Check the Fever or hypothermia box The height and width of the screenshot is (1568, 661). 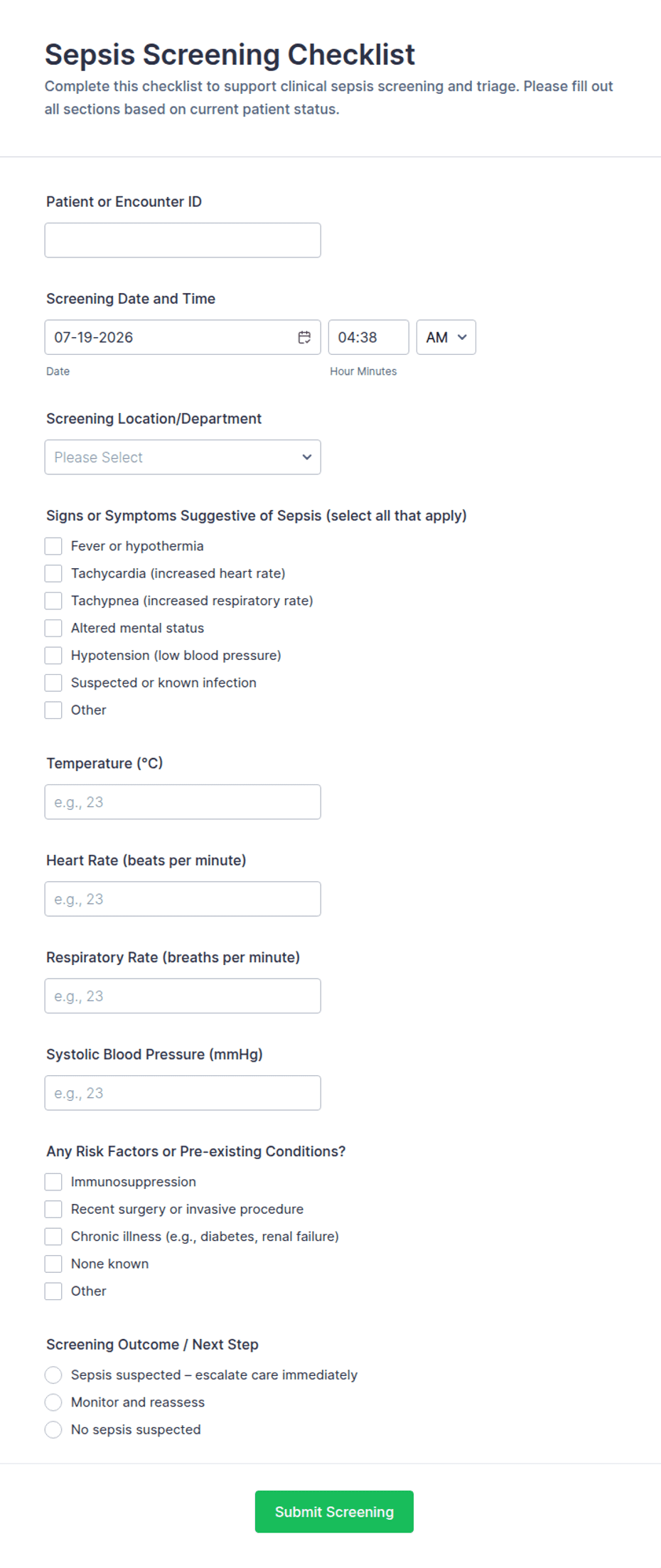point(53,546)
